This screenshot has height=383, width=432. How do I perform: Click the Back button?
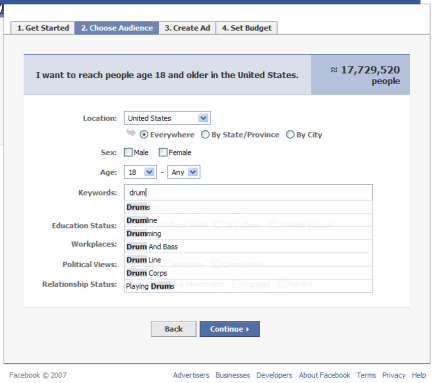tap(174, 329)
